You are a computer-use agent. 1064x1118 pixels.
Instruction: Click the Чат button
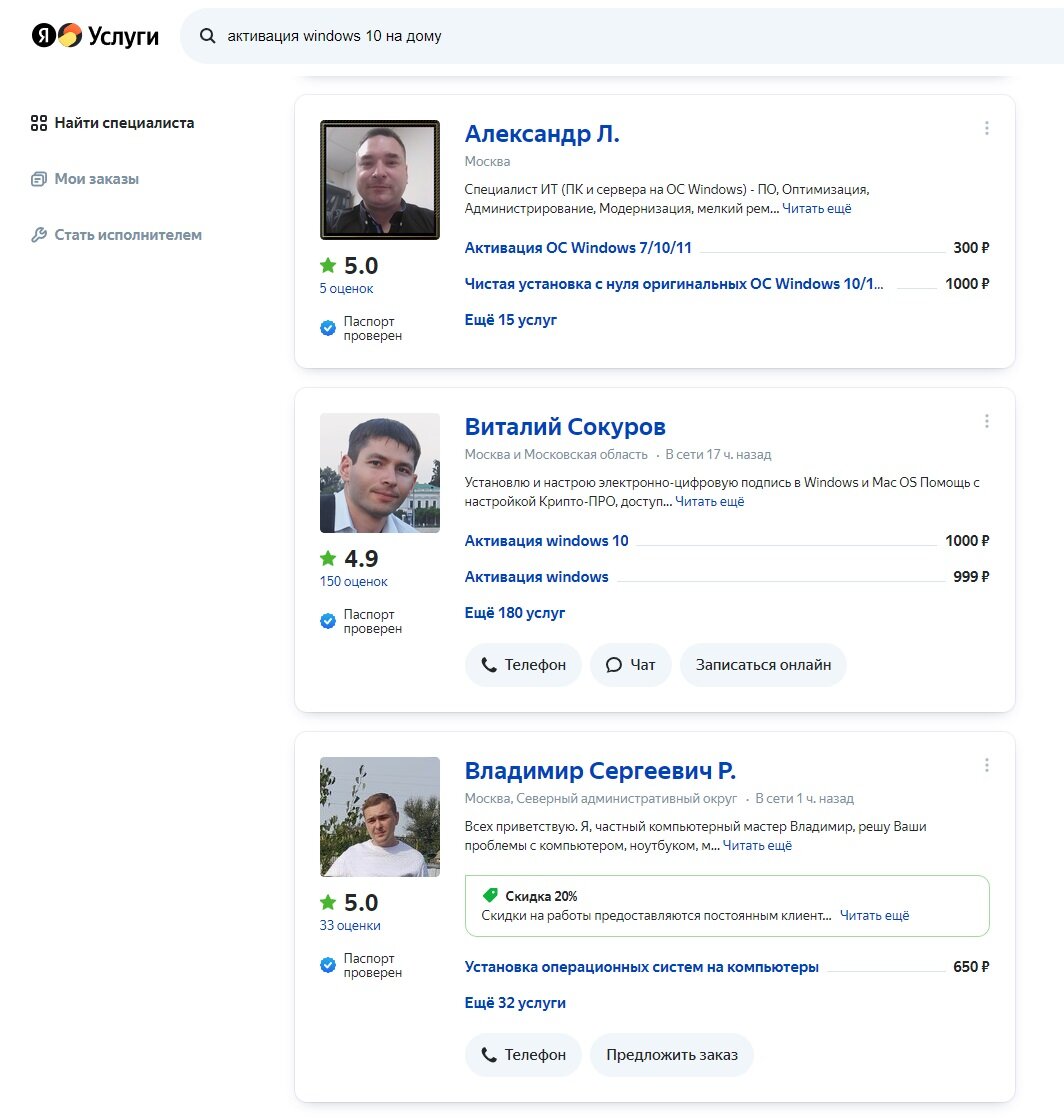tap(630, 665)
